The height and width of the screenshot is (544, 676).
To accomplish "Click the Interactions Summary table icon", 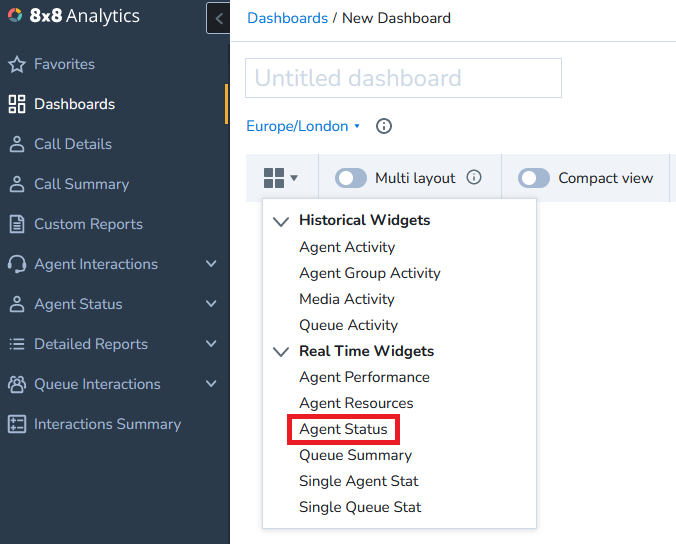I will click(x=17, y=424).
